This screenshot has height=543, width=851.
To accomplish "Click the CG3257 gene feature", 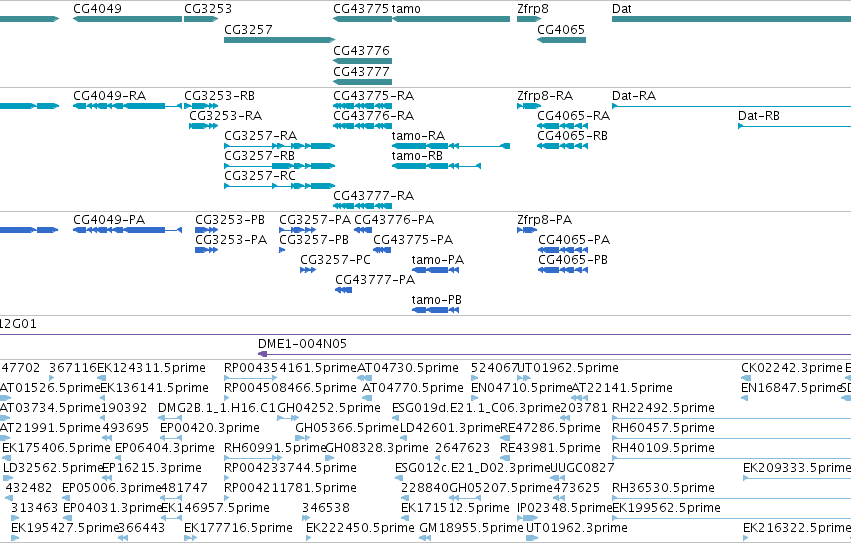I will pos(280,40).
